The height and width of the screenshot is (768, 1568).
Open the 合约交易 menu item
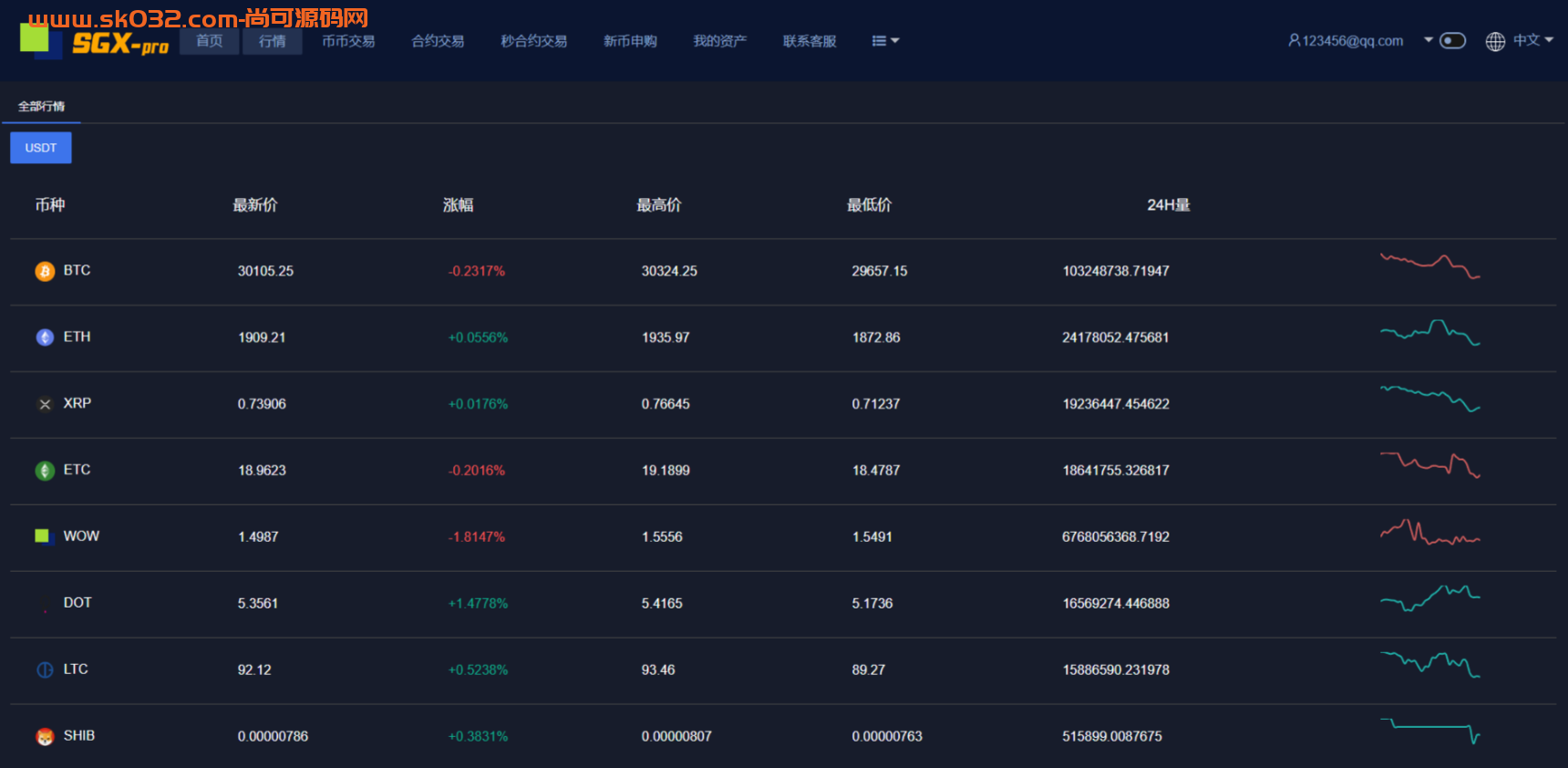[x=438, y=41]
